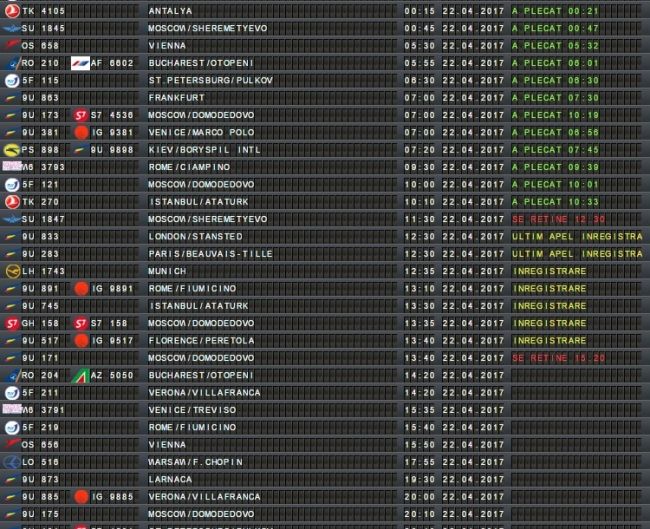Viewport: 650px width, 529px height.
Task: Click the airline logo beside 5F 121
Action: (x=12, y=184)
